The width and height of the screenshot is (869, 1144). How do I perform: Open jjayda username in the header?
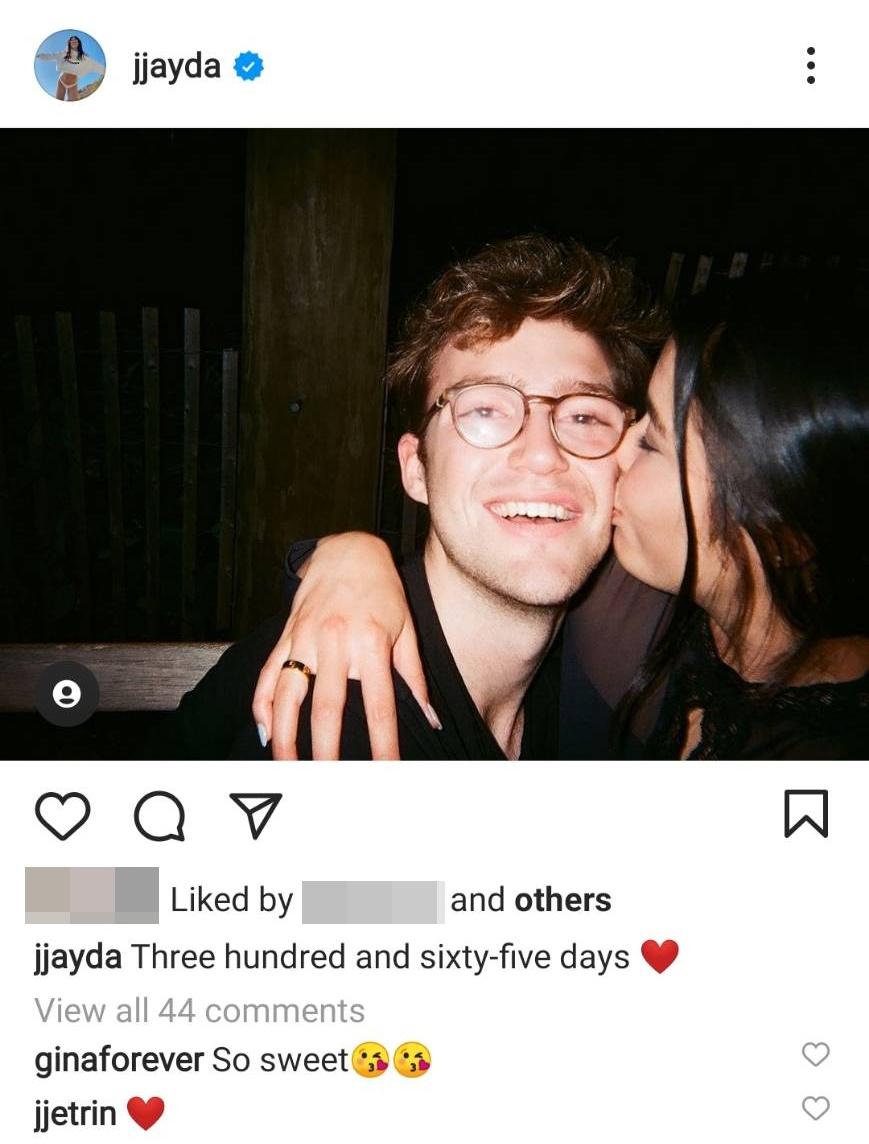pyautogui.click(x=177, y=67)
